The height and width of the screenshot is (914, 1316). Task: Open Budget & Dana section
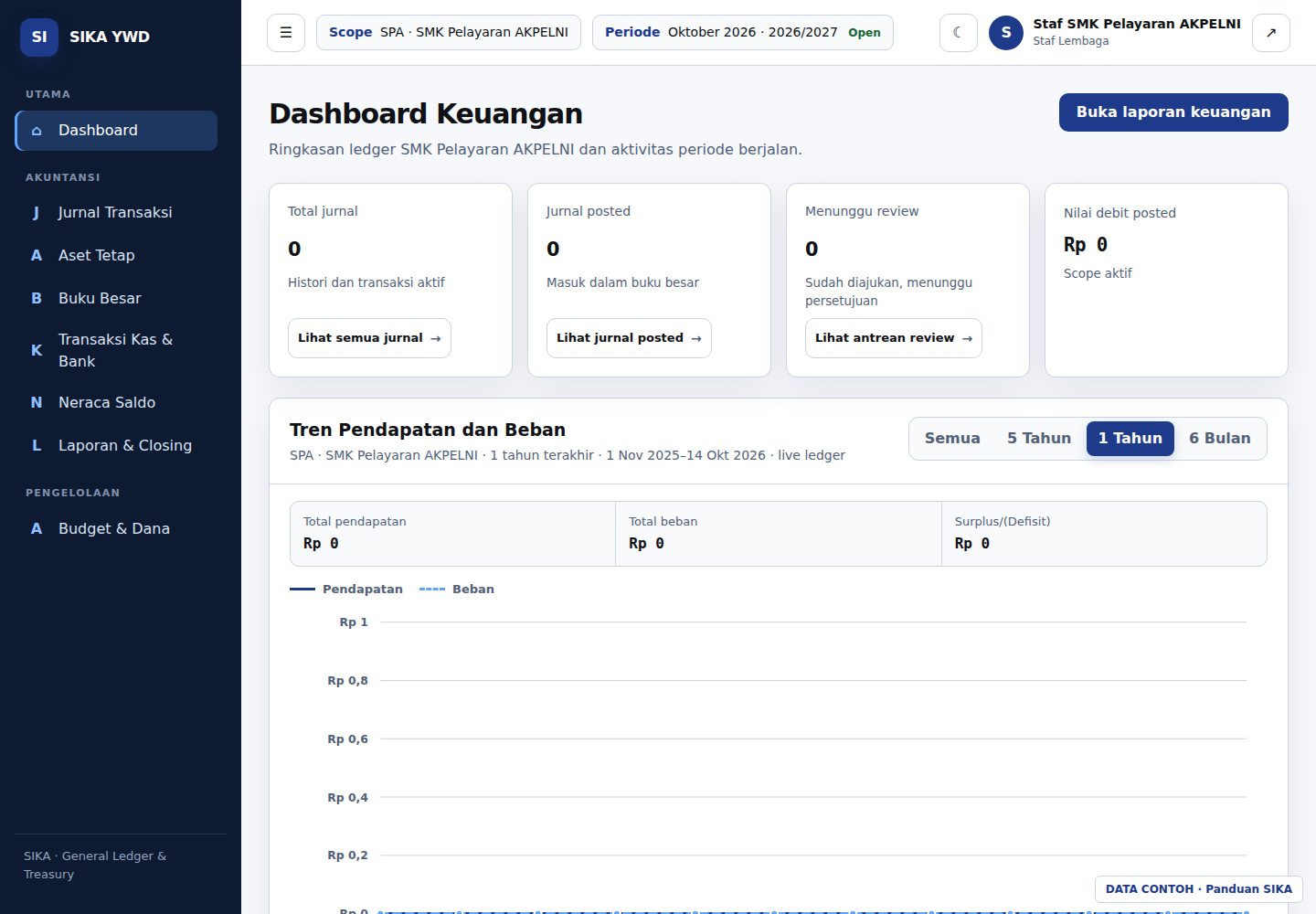[x=116, y=529]
